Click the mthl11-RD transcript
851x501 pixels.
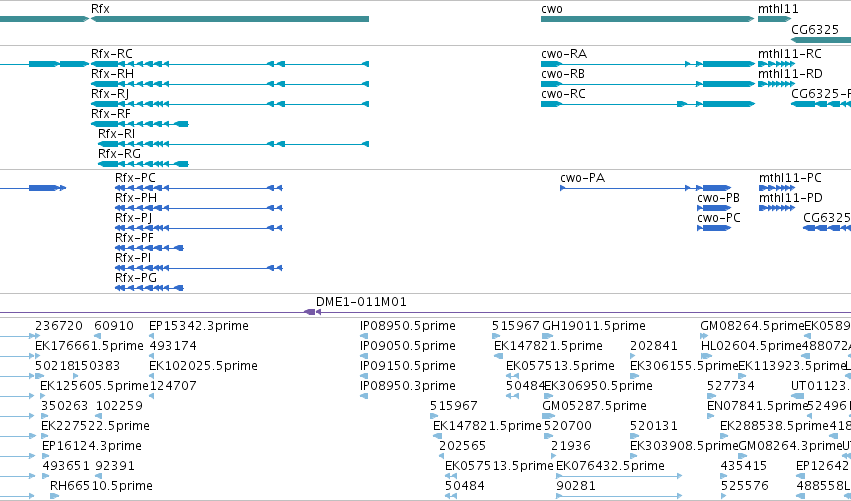tap(777, 84)
